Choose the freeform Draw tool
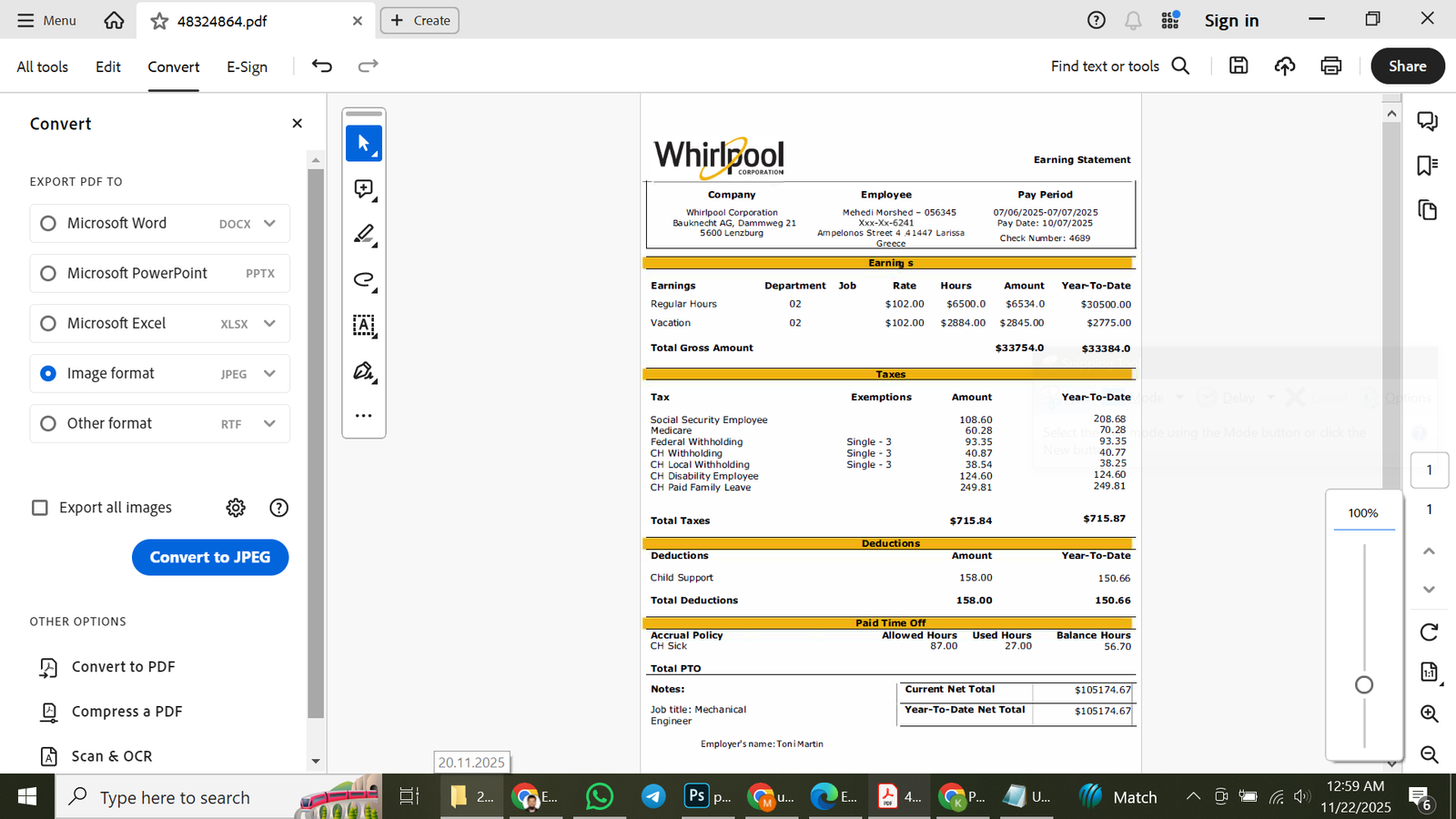The image size is (1456, 819). pos(363,280)
